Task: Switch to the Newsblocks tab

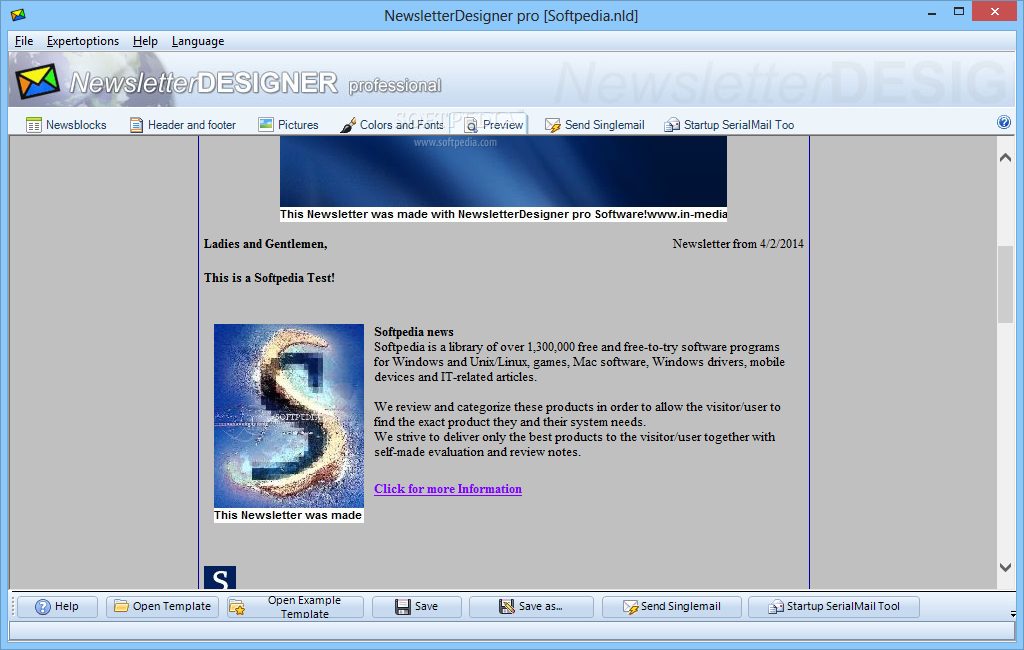Action: (66, 125)
